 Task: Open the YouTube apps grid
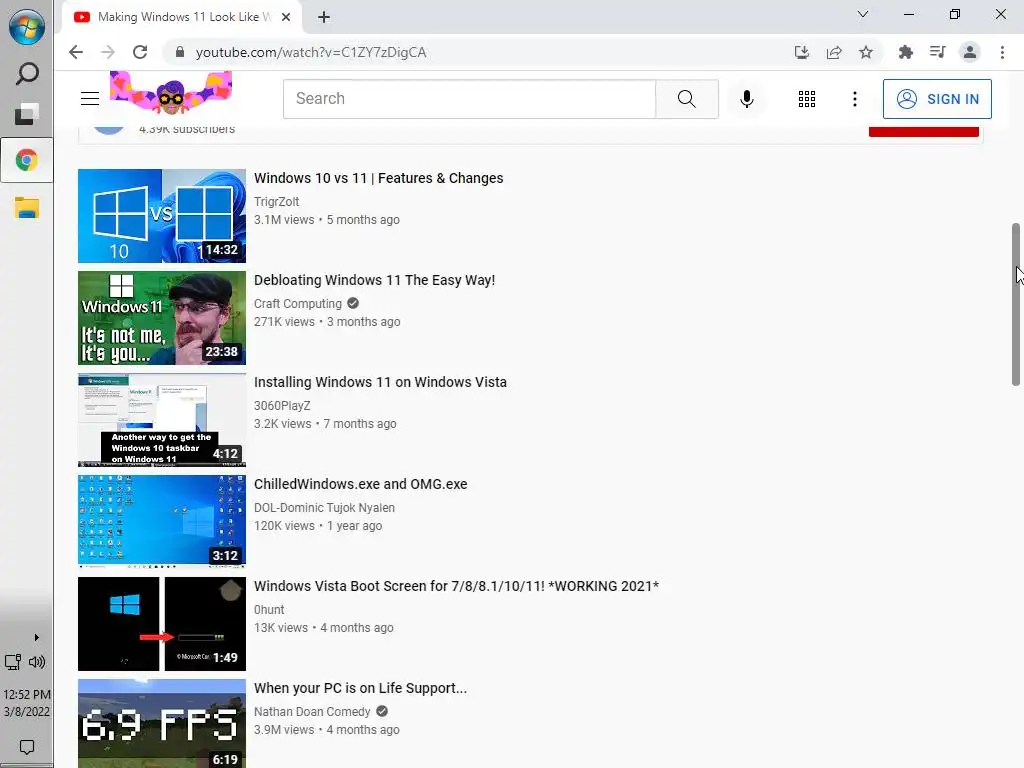click(x=807, y=99)
